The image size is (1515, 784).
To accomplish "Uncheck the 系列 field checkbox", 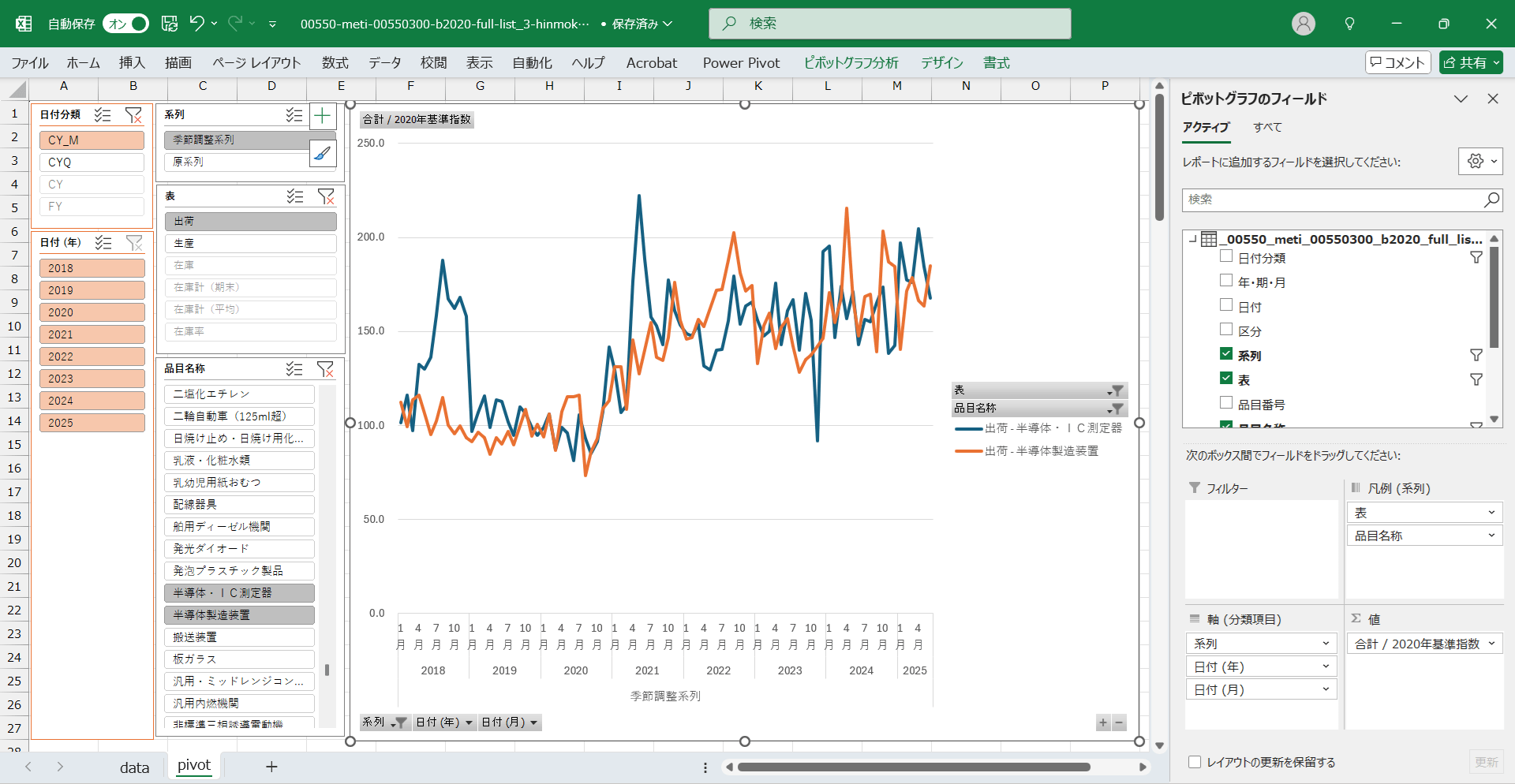I will 1226,355.
